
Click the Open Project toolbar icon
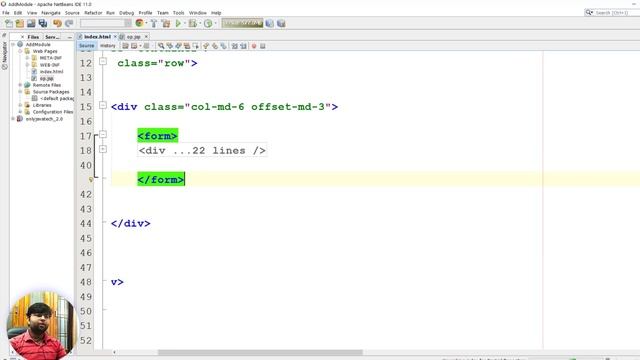(x=31, y=24)
